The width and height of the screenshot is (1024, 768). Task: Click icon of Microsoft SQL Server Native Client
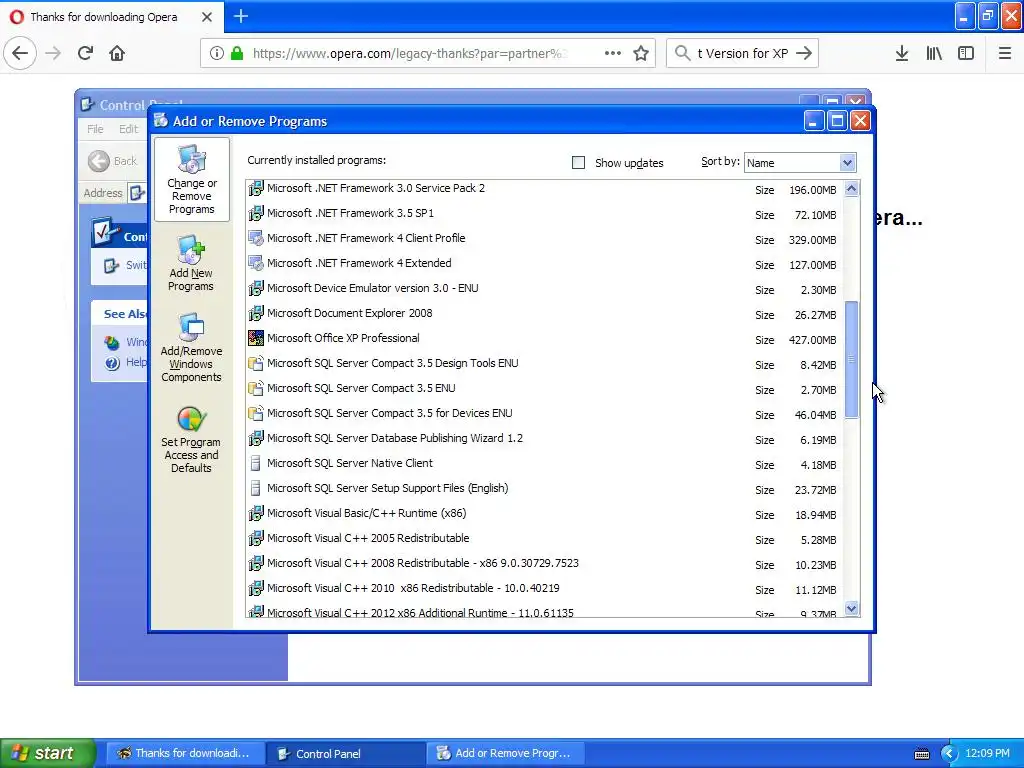click(256, 463)
